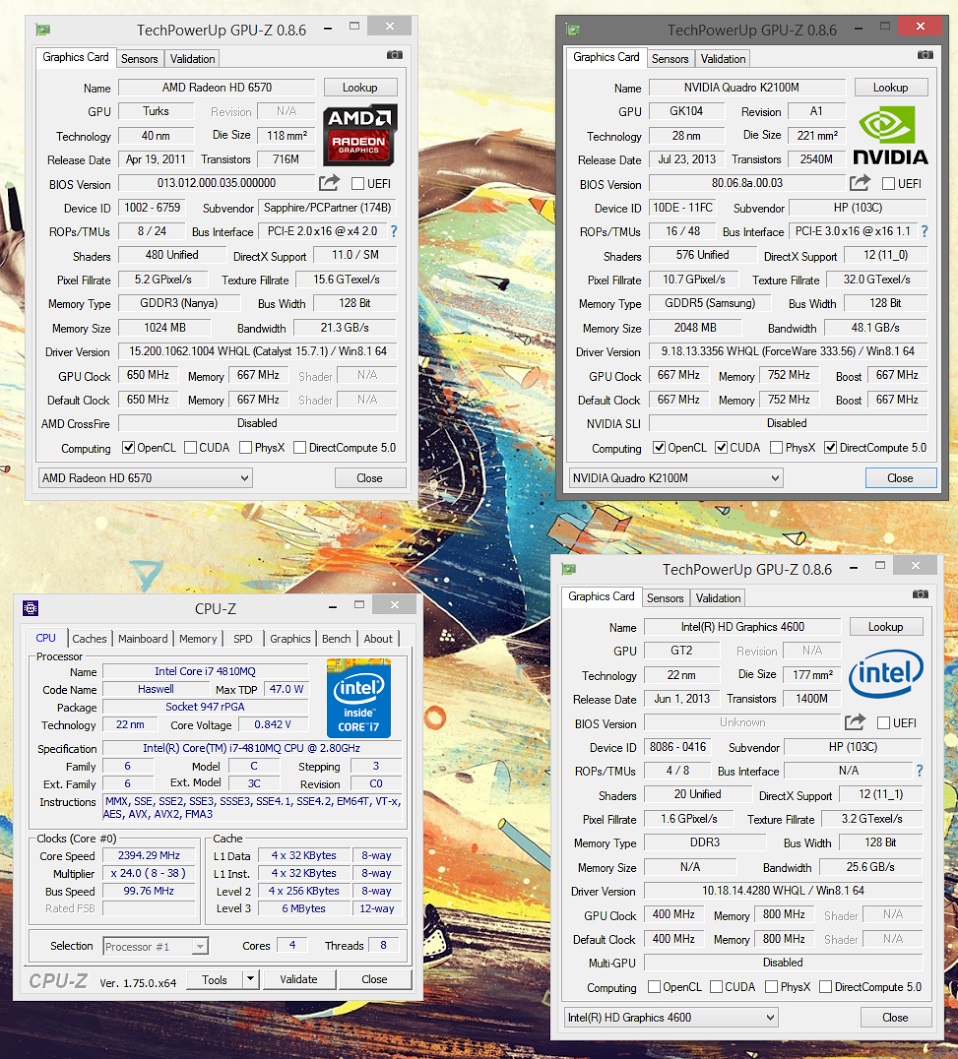The width and height of the screenshot is (958, 1059).
Task: Click the Close button in NVIDIA Quadro GPU-Z
Action: tap(900, 478)
